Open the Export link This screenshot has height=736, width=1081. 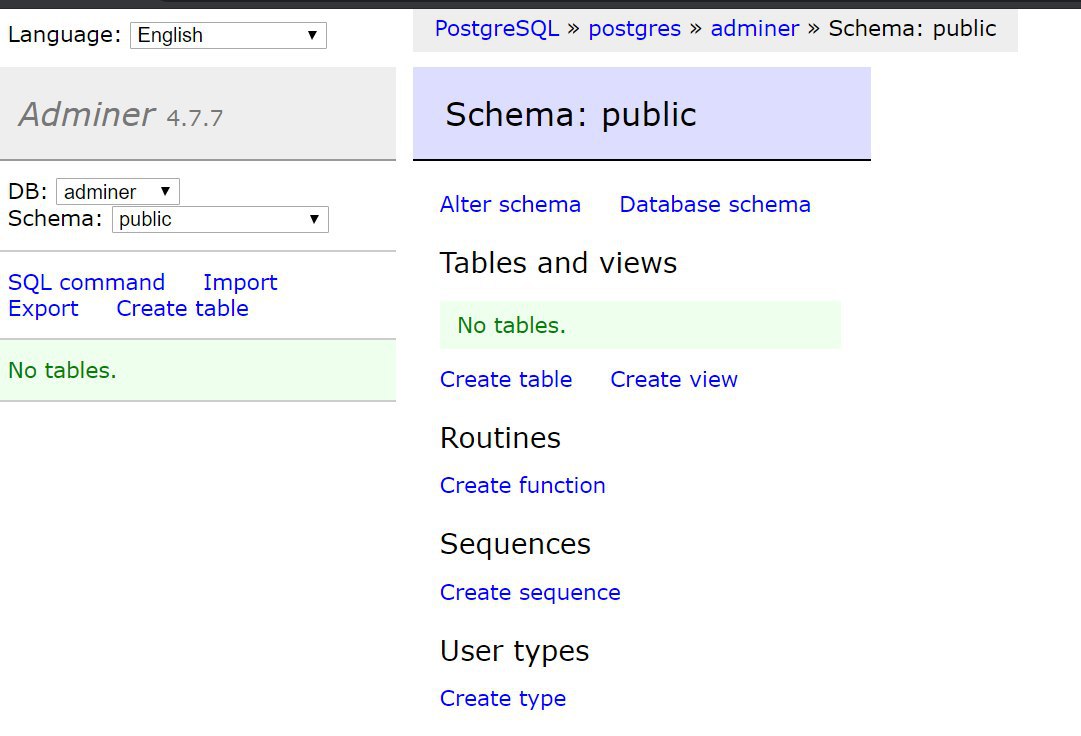(43, 308)
